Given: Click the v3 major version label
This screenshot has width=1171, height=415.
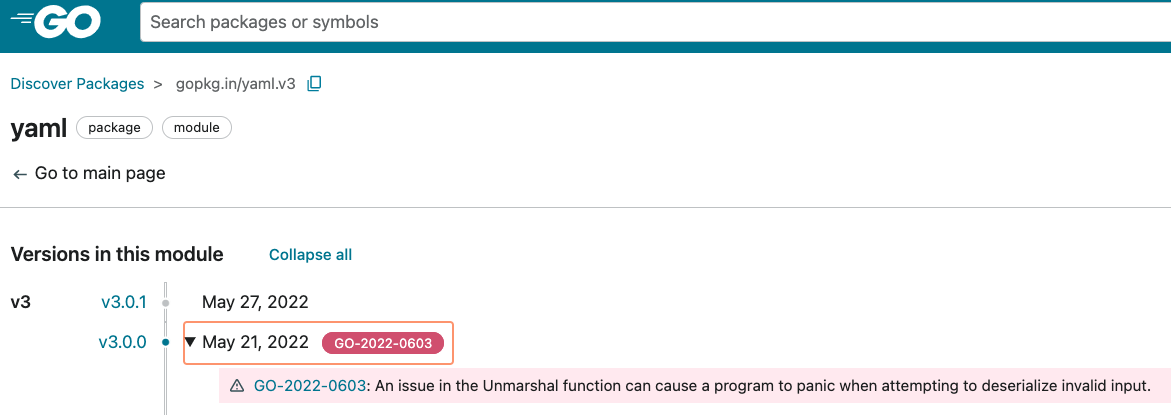Looking at the screenshot, I should coord(21,301).
